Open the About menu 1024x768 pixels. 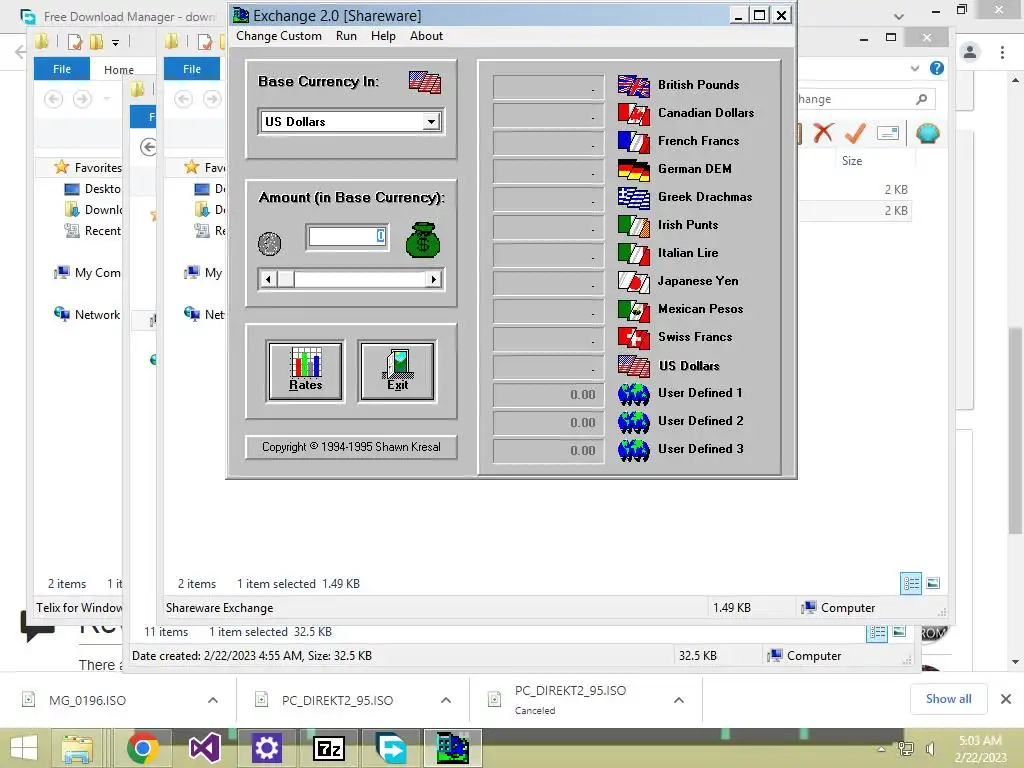click(426, 36)
